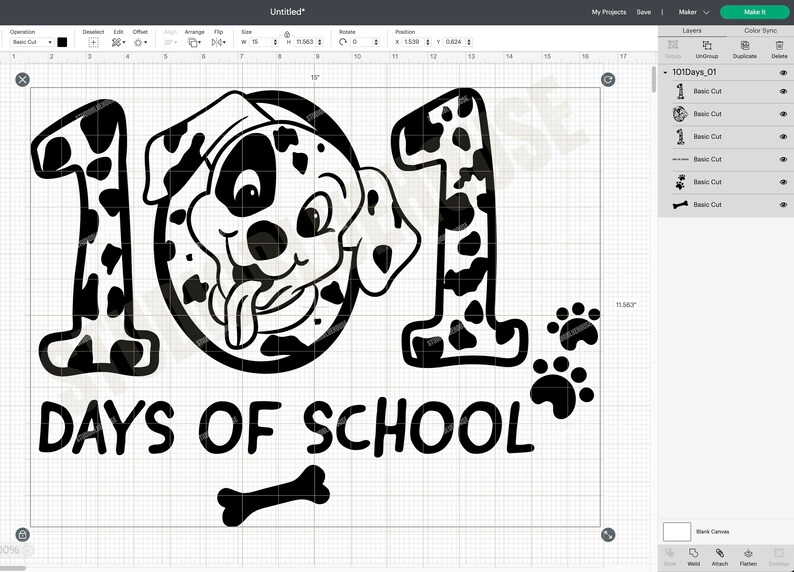
Task: Open the Arrange tool
Action: tap(194, 43)
